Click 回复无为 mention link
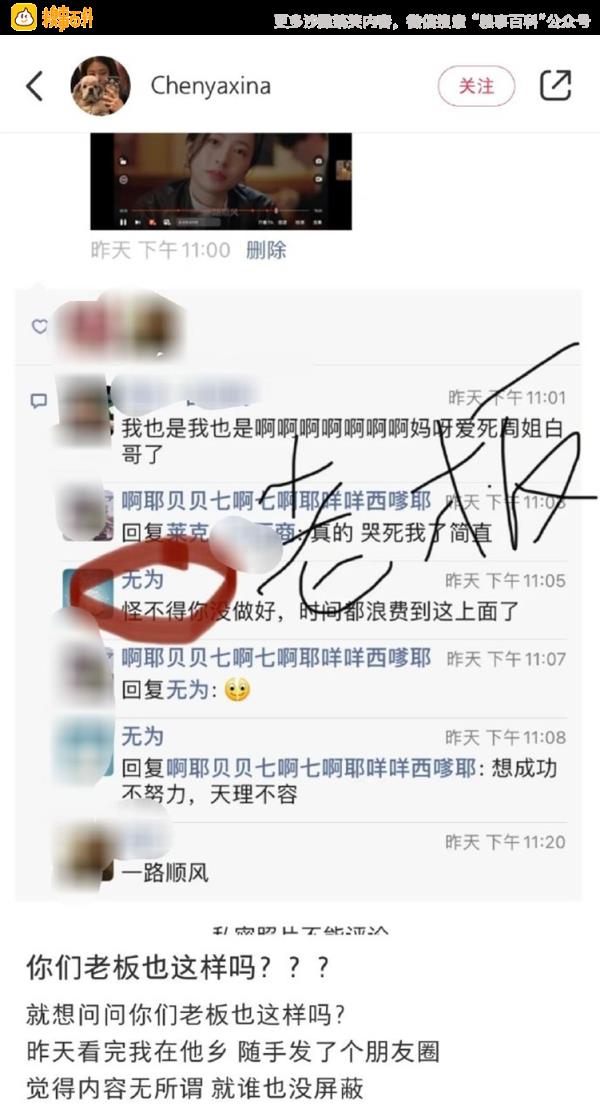 187,690
